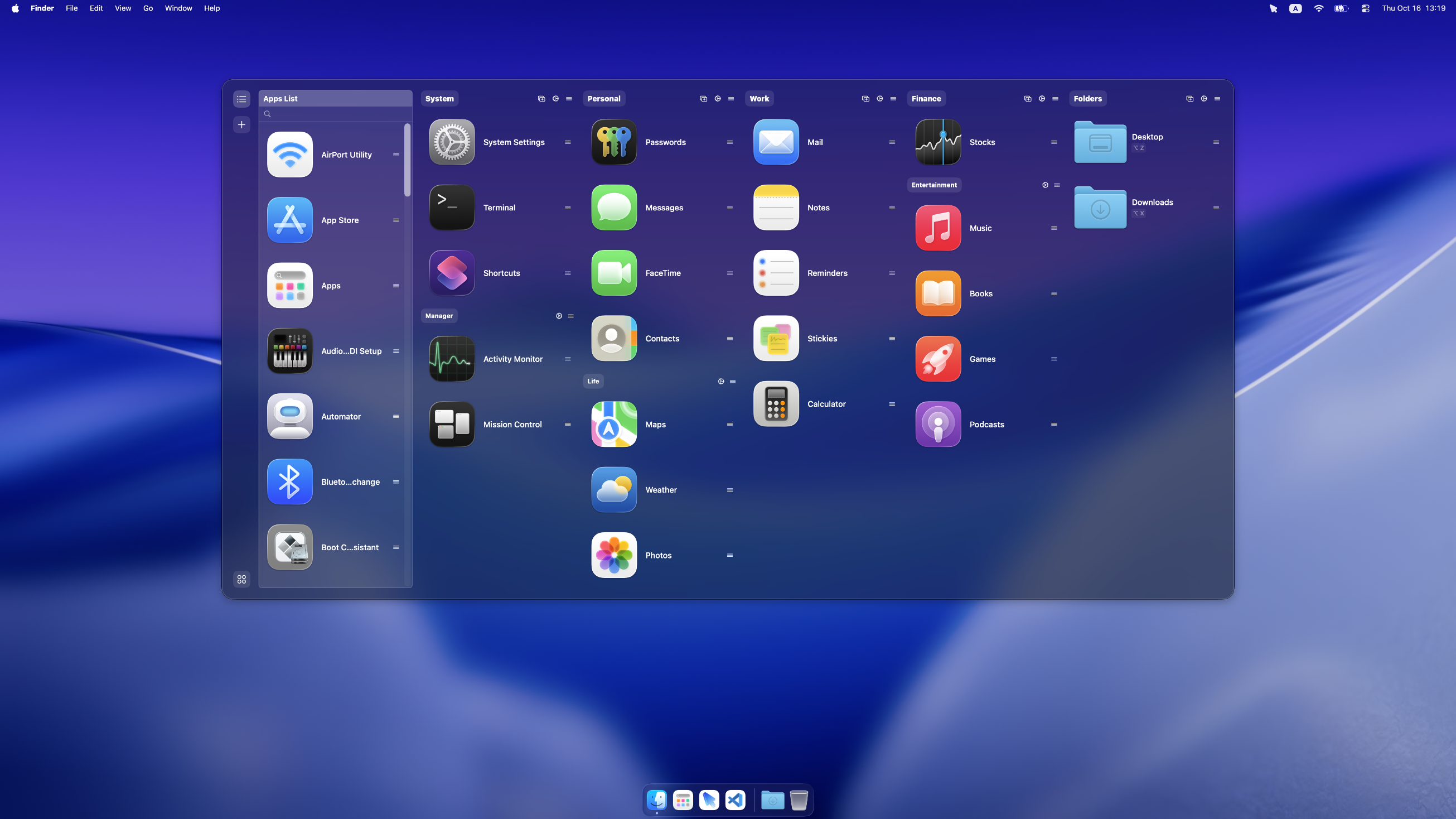This screenshot has height=819, width=1456.
Task: Open the Shortcuts app icon
Action: tap(452, 273)
